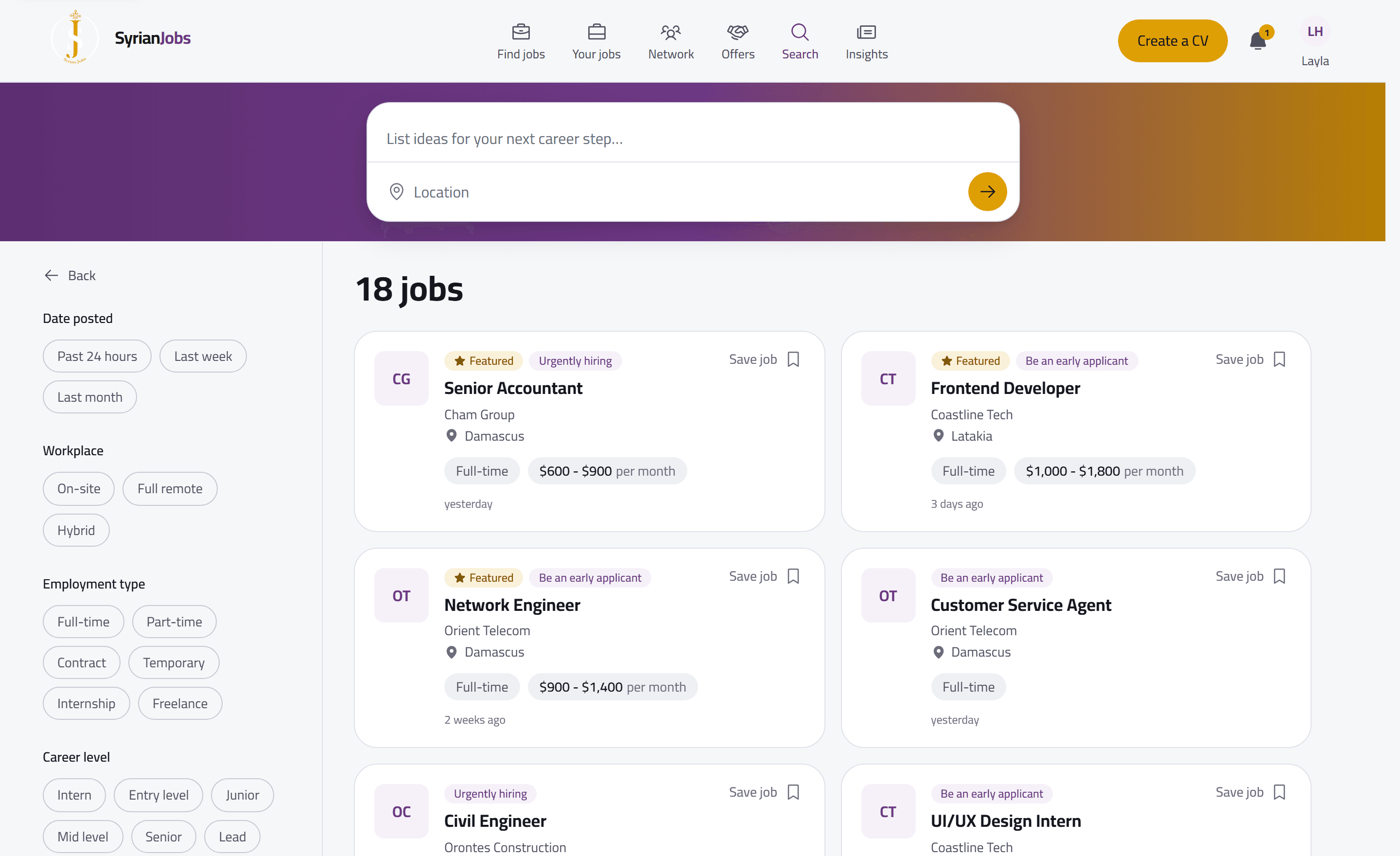
Task: Select Contract employment type
Action: pos(82,662)
